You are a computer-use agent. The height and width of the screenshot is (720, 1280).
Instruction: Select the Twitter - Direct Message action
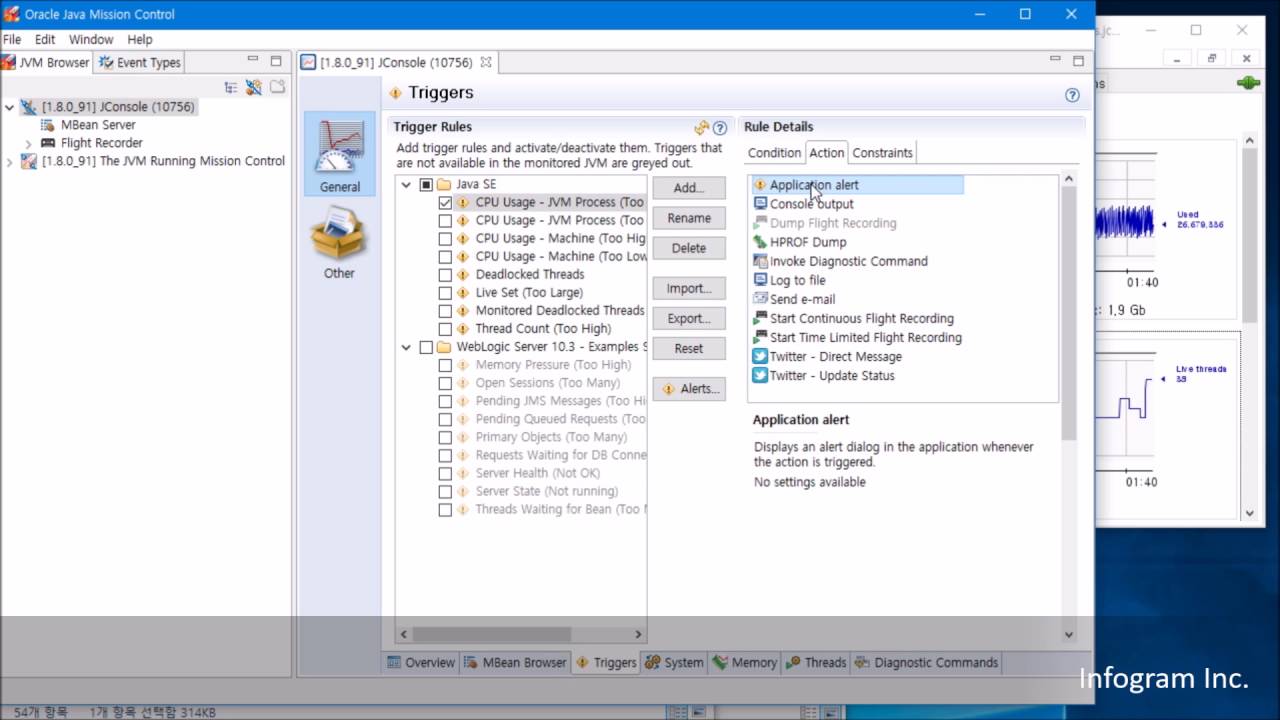pyautogui.click(x=827, y=357)
